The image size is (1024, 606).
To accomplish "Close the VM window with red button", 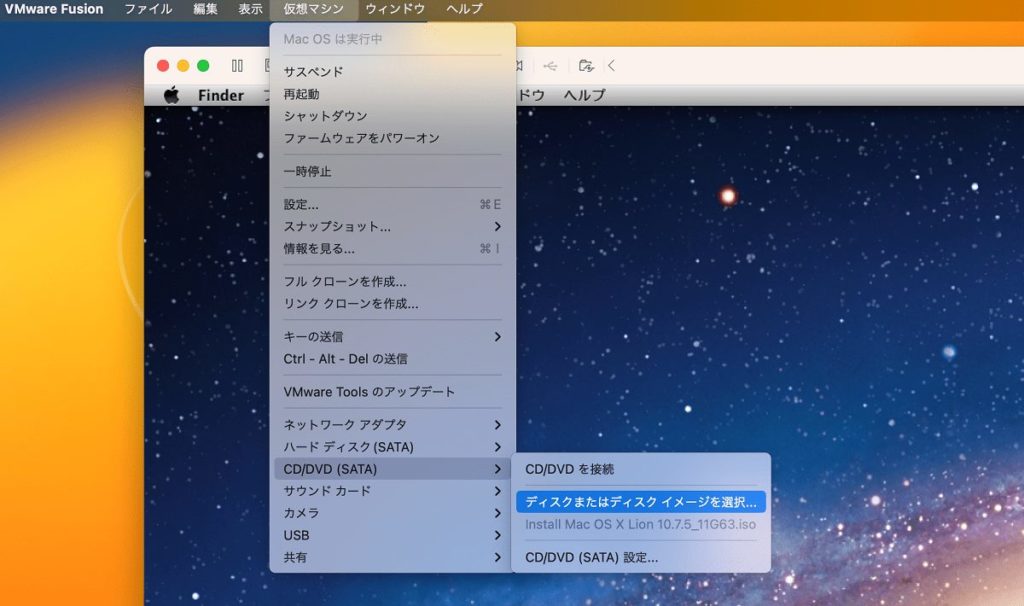I will tap(163, 65).
